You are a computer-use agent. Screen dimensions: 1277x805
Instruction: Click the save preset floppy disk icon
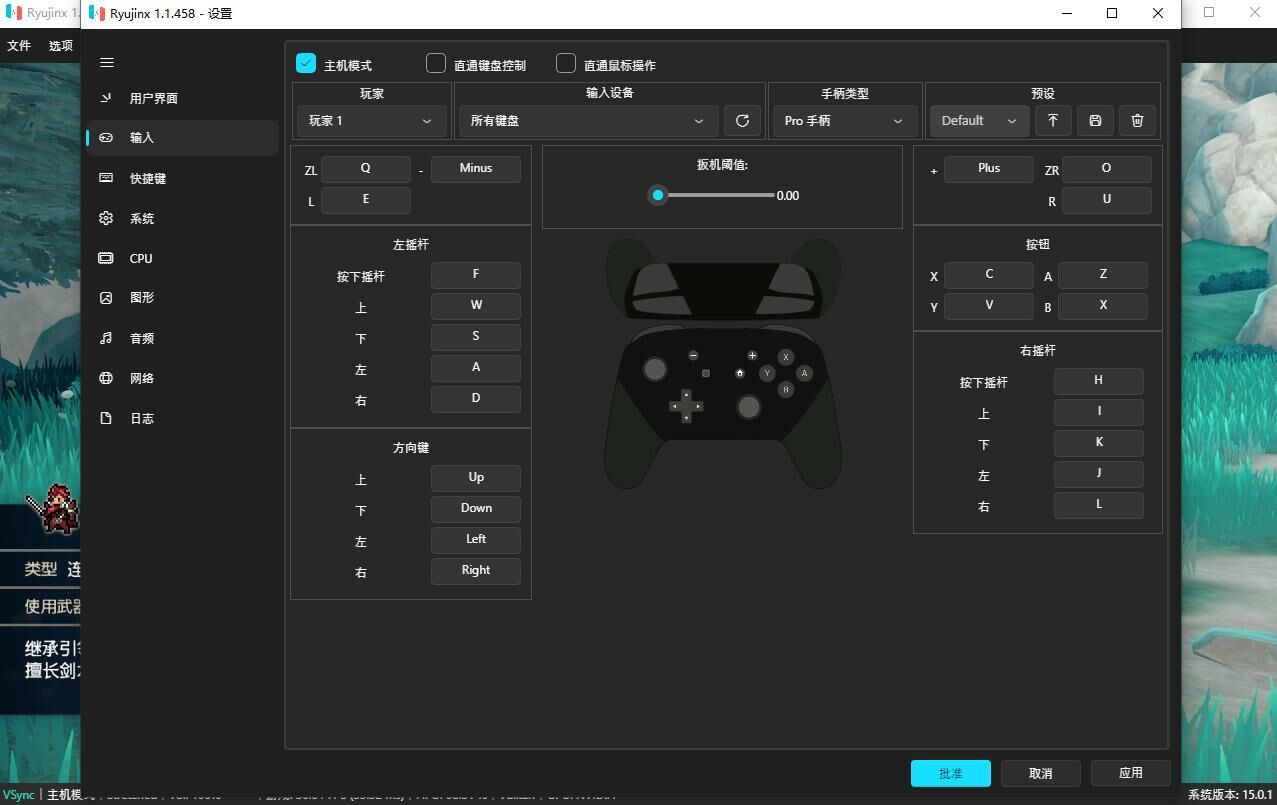click(x=1095, y=121)
